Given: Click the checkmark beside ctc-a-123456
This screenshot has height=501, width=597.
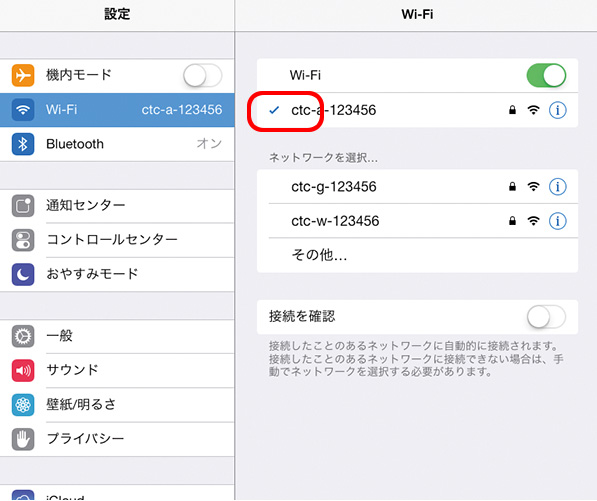Looking at the screenshot, I should 274,110.
